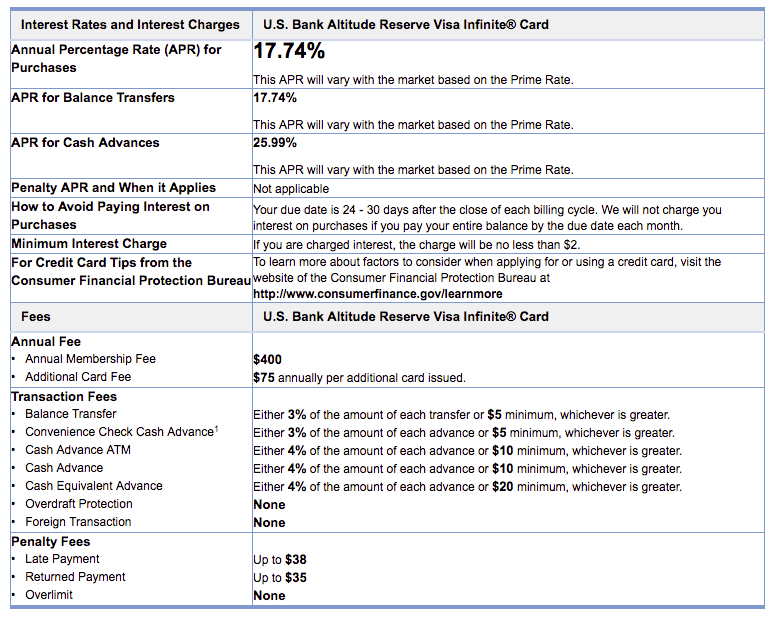Select 'None' beside Foreign Transaction

[269, 523]
